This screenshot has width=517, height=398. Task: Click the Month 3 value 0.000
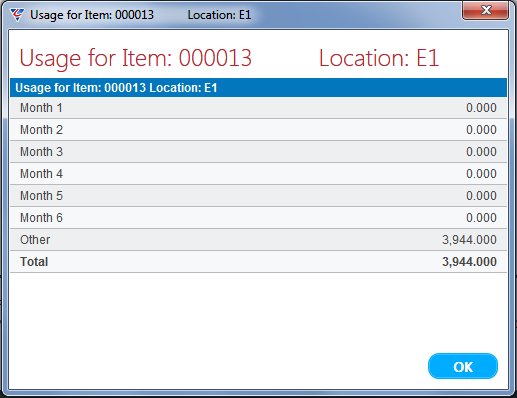pyautogui.click(x=481, y=152)
